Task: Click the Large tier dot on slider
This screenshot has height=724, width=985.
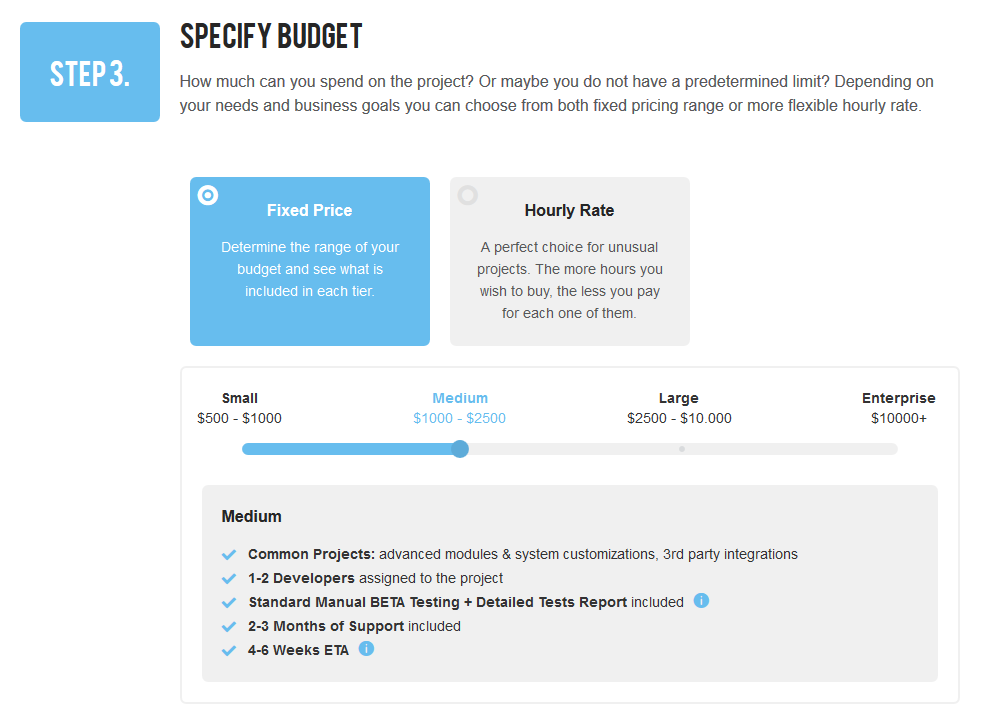Action: 682,449
